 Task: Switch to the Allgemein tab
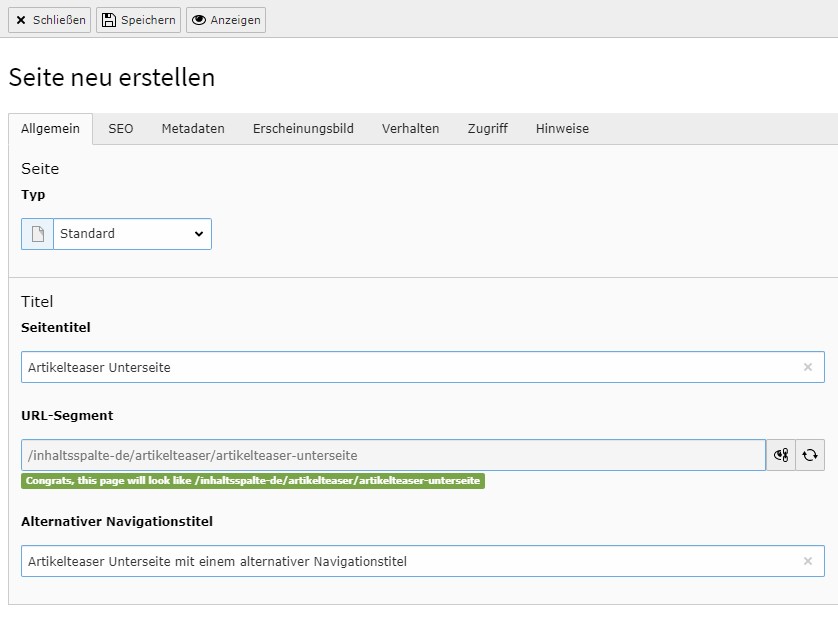[x=51, y=129]
